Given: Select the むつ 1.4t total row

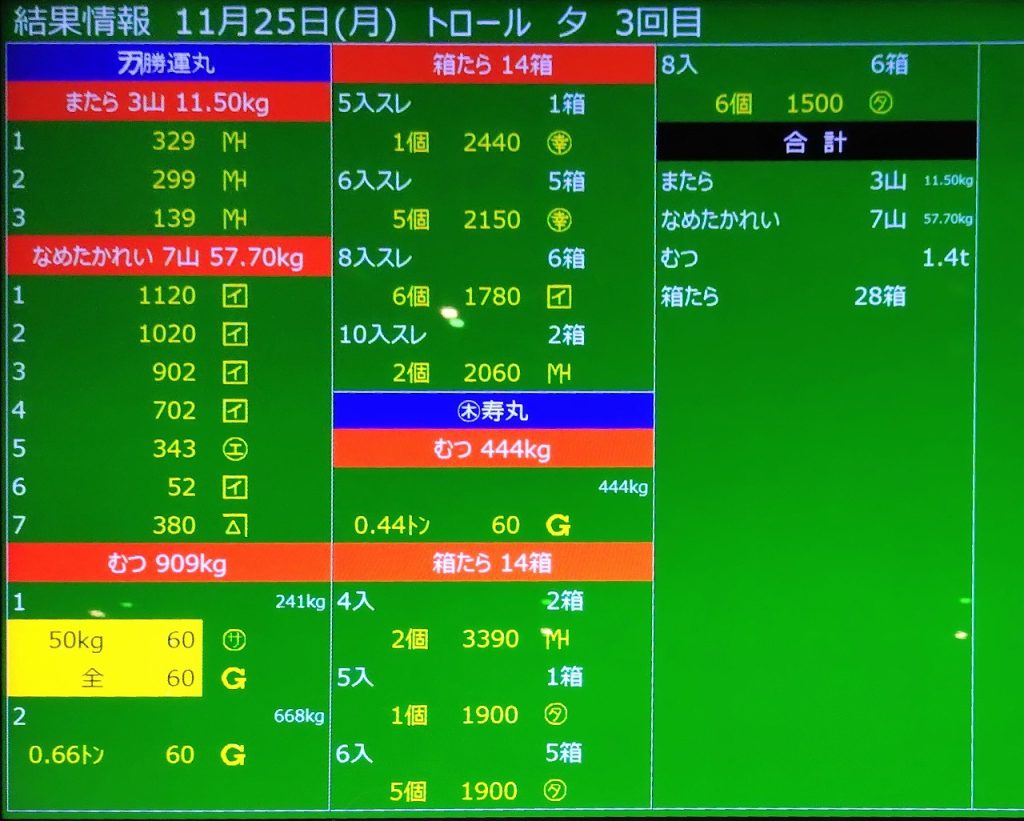Looking at the screenshot, I should [x=815, y=258].
